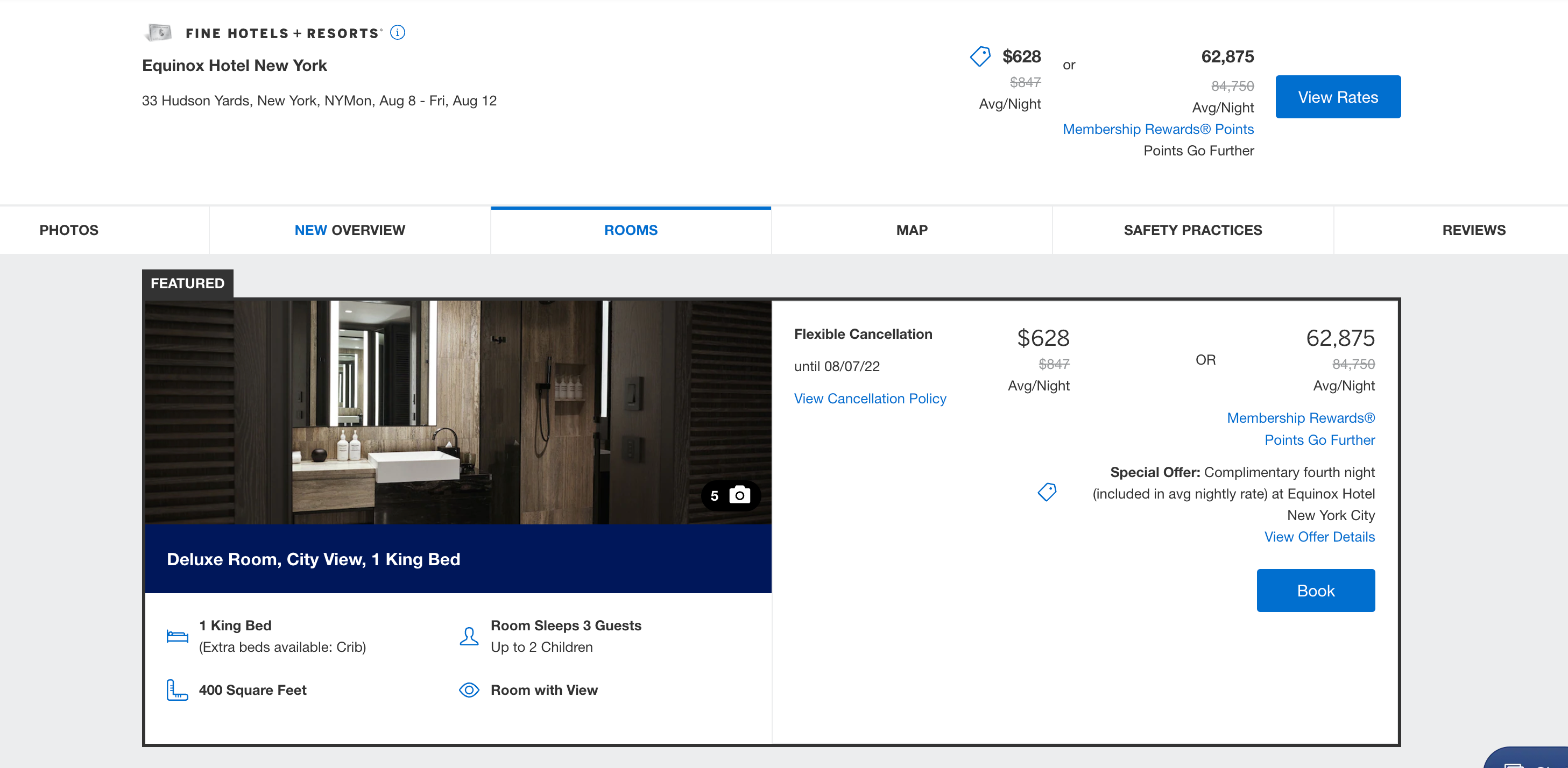The width and height of the screenshot is (1568, 768).
Task: Switch to the PHOTOS tab
Action: 69,230
